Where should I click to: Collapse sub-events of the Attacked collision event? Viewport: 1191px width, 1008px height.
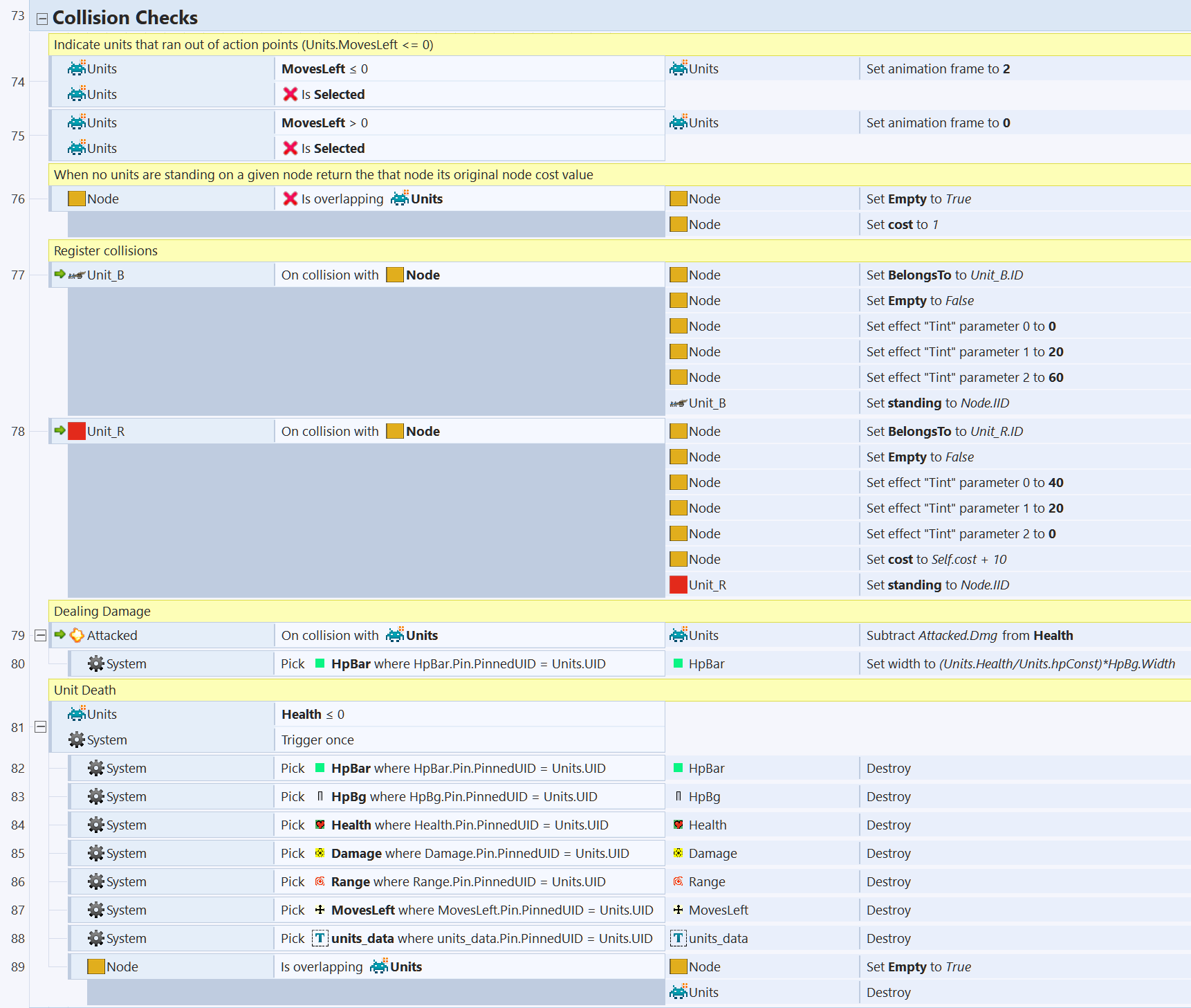[x=41, y=635]
